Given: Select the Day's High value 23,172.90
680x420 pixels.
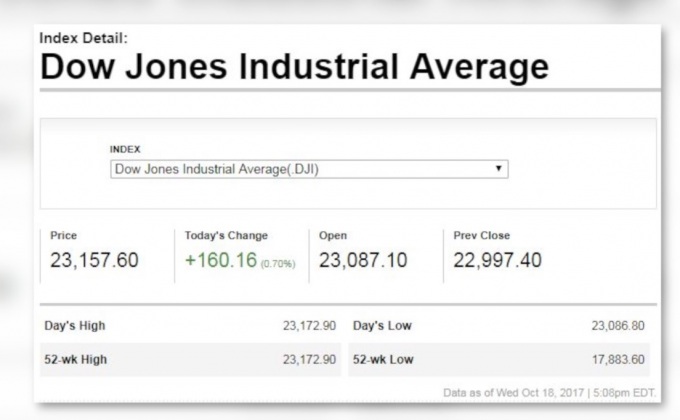Looking at the screenshot, I should 309,326.
